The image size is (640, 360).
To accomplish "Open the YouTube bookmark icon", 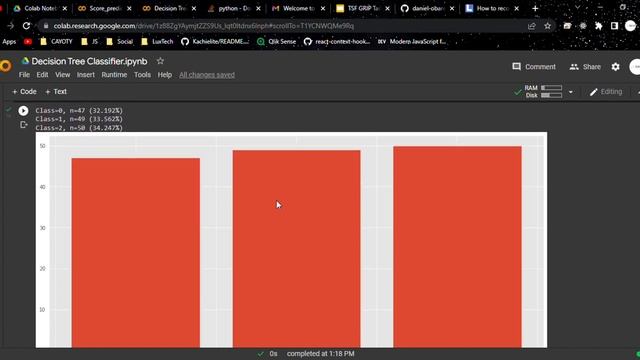I will [x=28, y=42].
